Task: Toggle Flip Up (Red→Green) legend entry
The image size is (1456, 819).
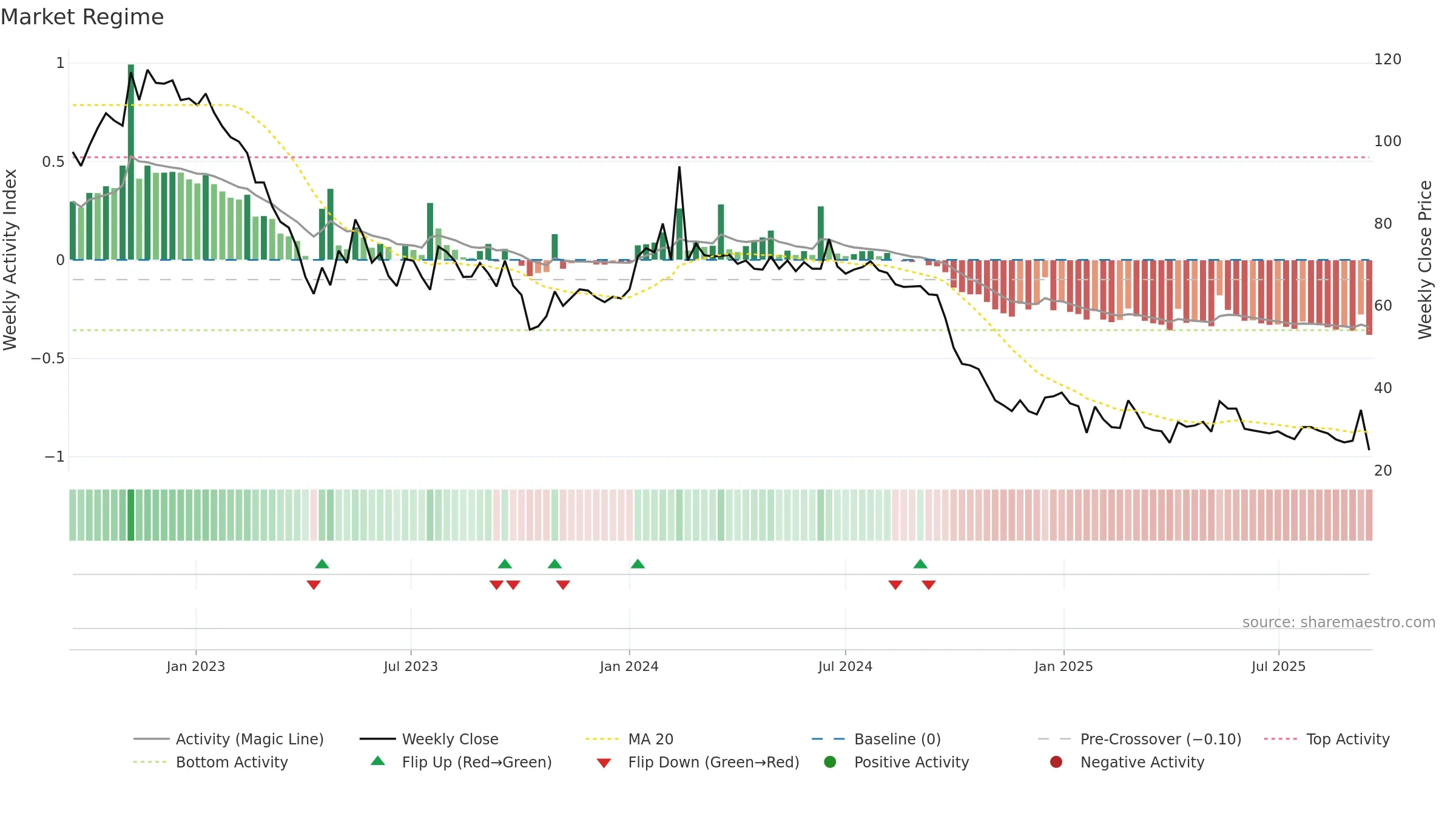Action: [x=461, y=762]
